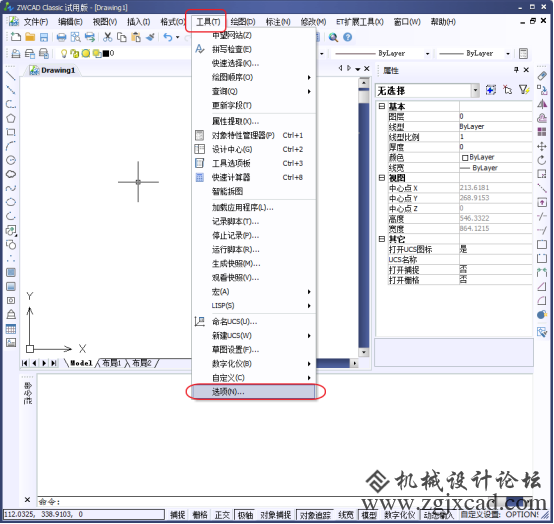The width and height of the screenshot is (554, 524).
Task: Click the zoom magnifier icon beside Help
Action: [x=333, y=37]
